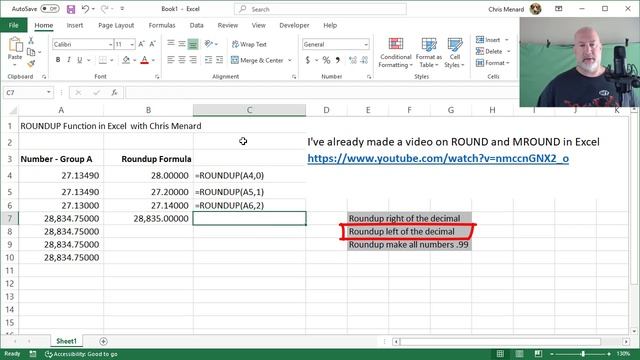Open Format as Table gallery
This screenshot has width=640, height=360.
[429, 53]
